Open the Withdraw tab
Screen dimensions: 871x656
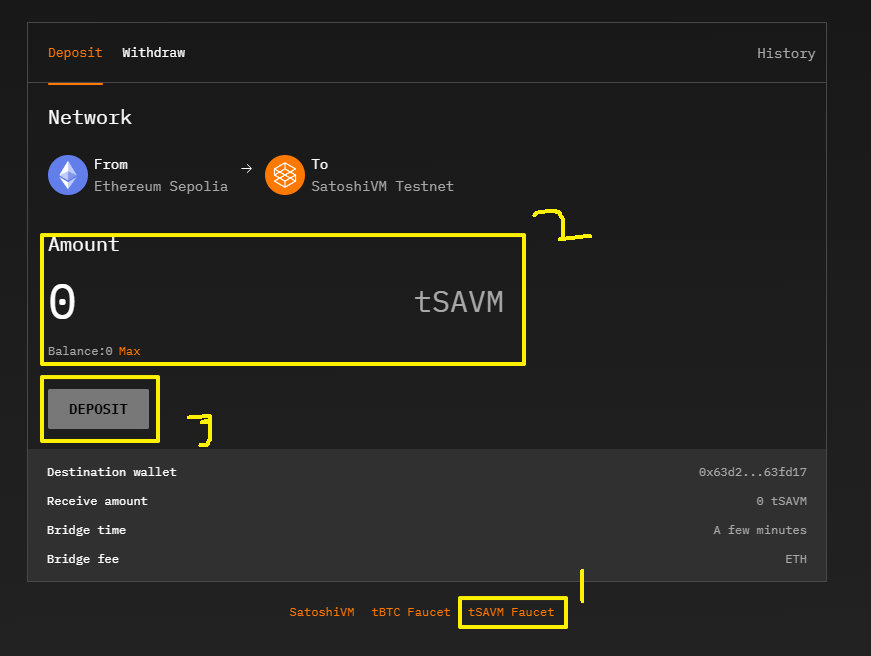point(154,53)
